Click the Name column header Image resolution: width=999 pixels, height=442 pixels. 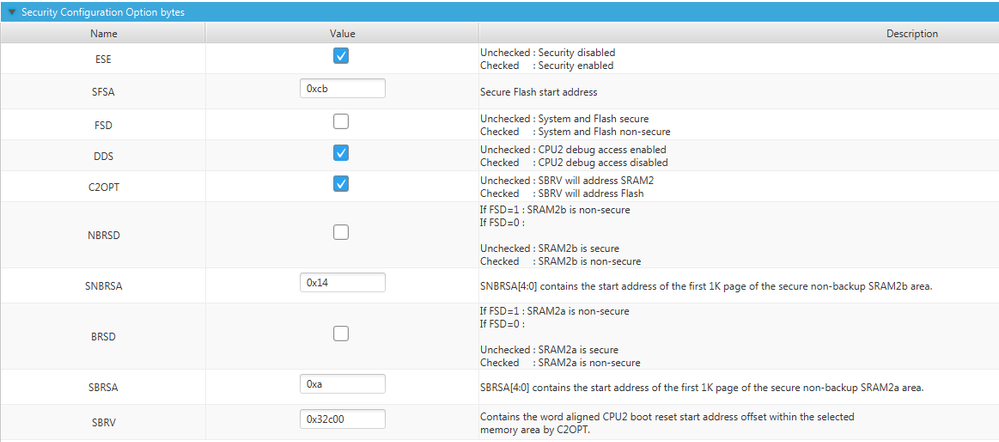103,33
